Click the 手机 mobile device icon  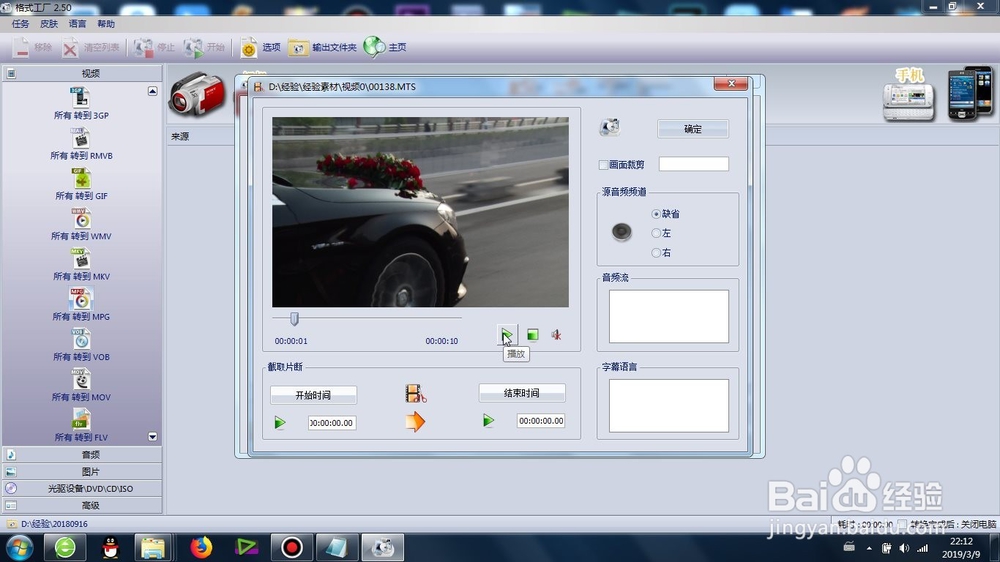[909, 94]
